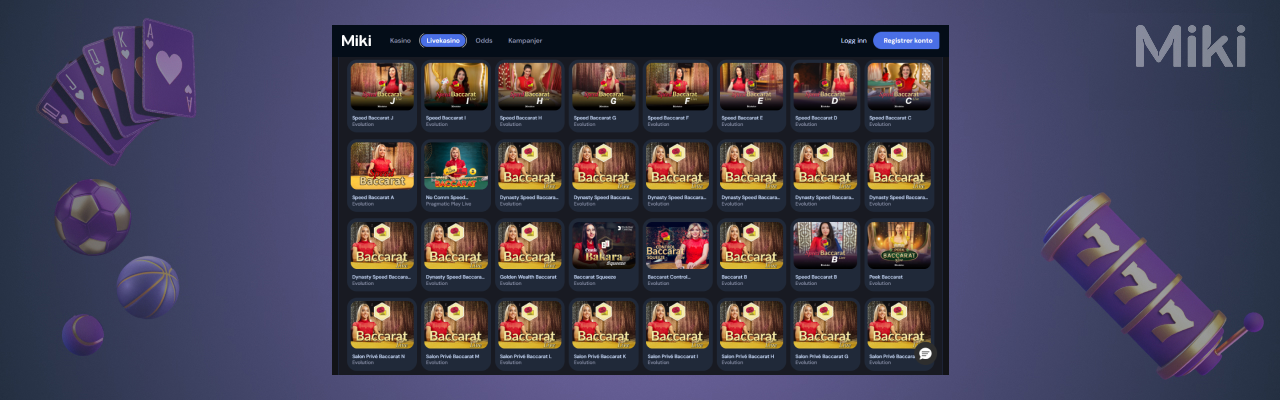Open the Salon Privé Baccarat N thumbnail
1280x400 pixels.
(382, 324)
